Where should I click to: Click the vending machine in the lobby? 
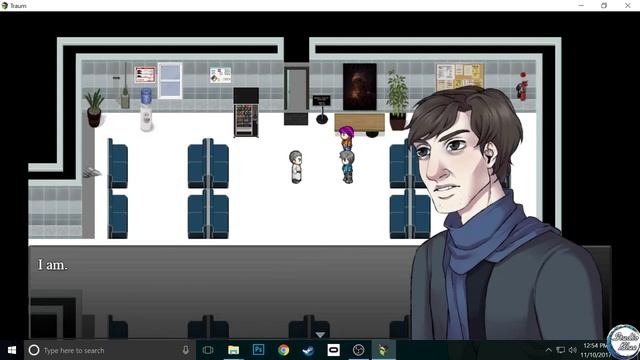coord(246,113)
